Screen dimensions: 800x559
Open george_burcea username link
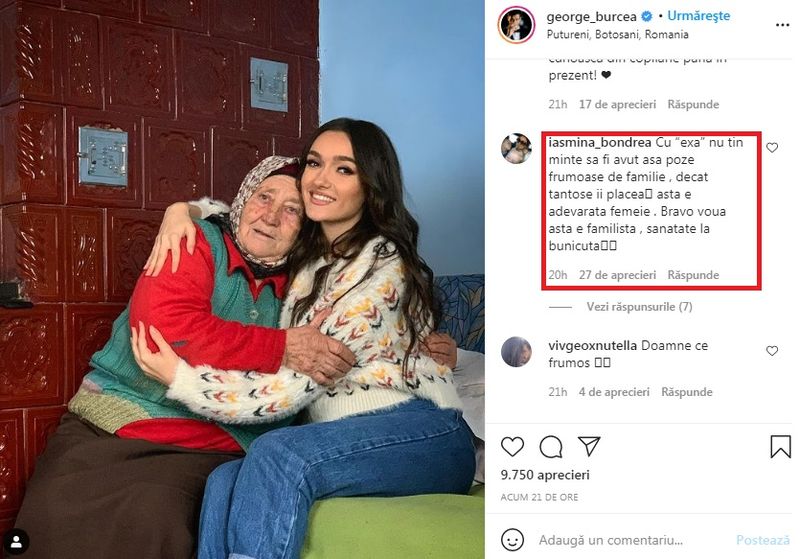click(x=591, y=17)
